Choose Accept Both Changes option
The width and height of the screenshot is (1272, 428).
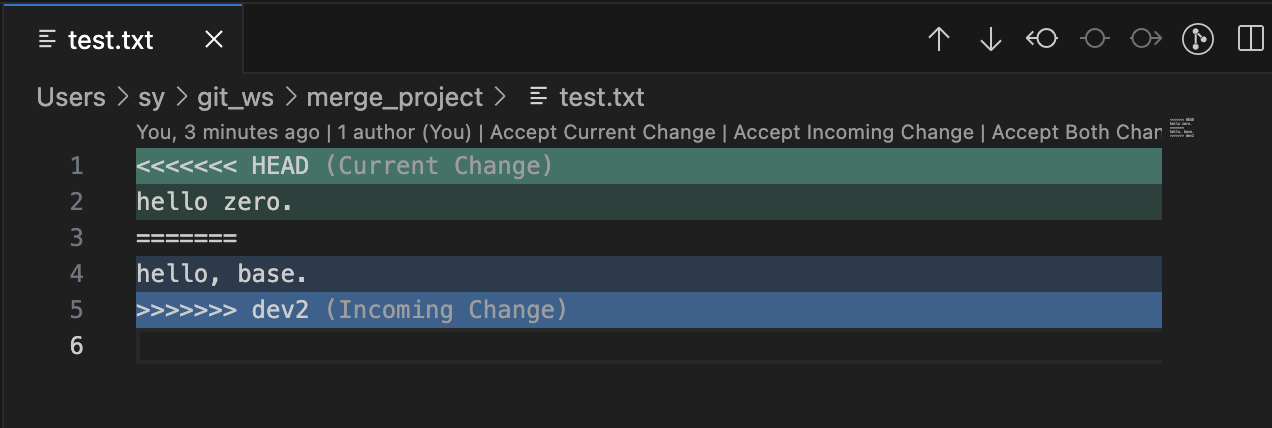click(x=1076, y=132)
